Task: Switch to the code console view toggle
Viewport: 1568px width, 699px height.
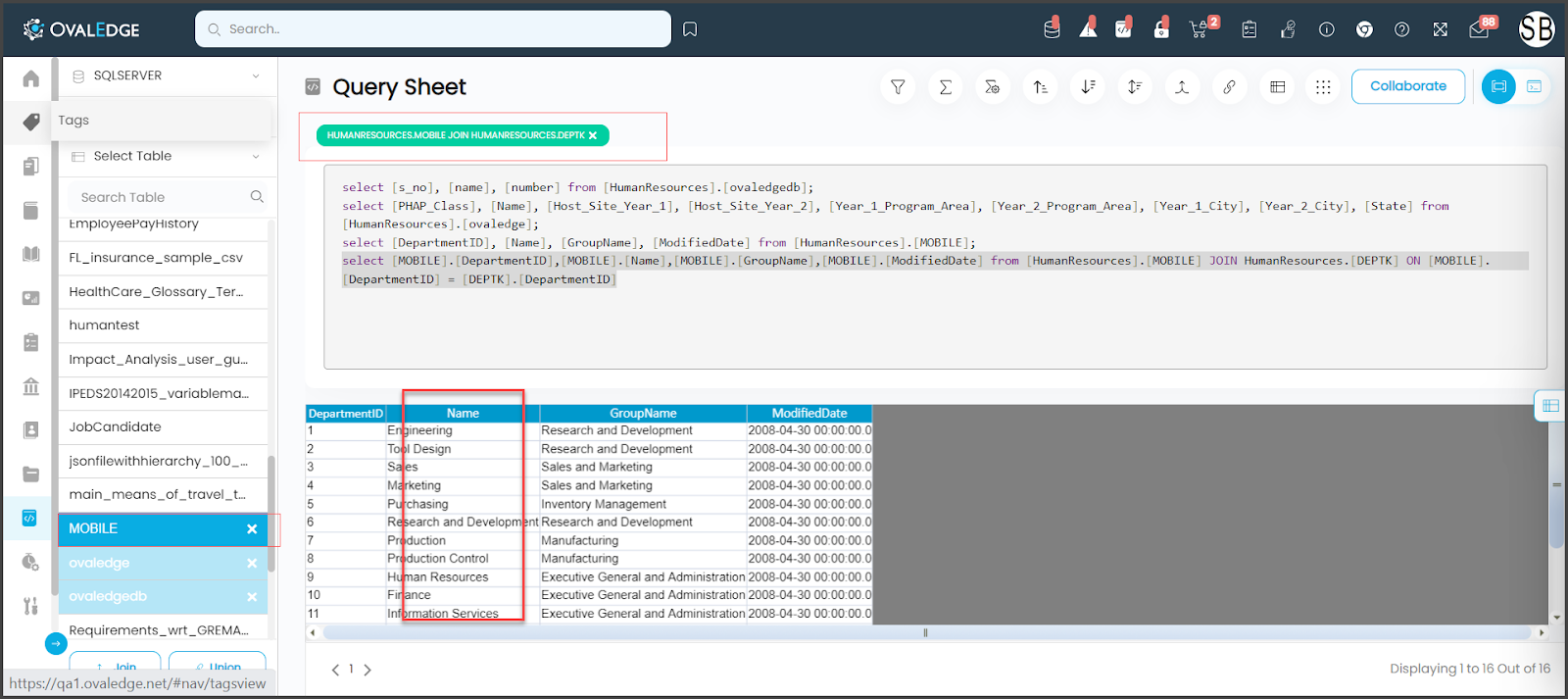Action: tap(1535, 86)
